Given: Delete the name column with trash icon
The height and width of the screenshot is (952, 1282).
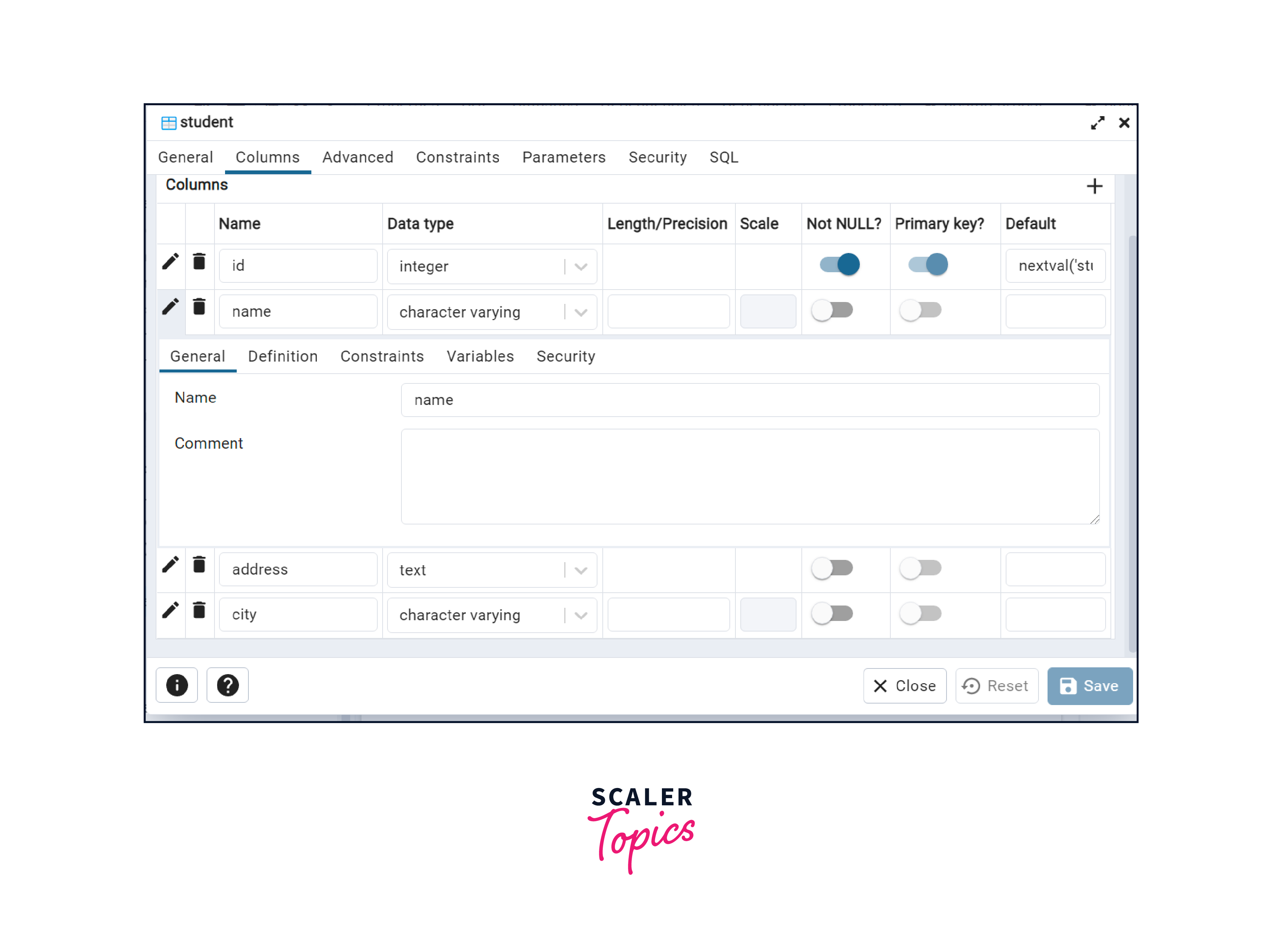Looking at the screenshot, I should point(199,307).
